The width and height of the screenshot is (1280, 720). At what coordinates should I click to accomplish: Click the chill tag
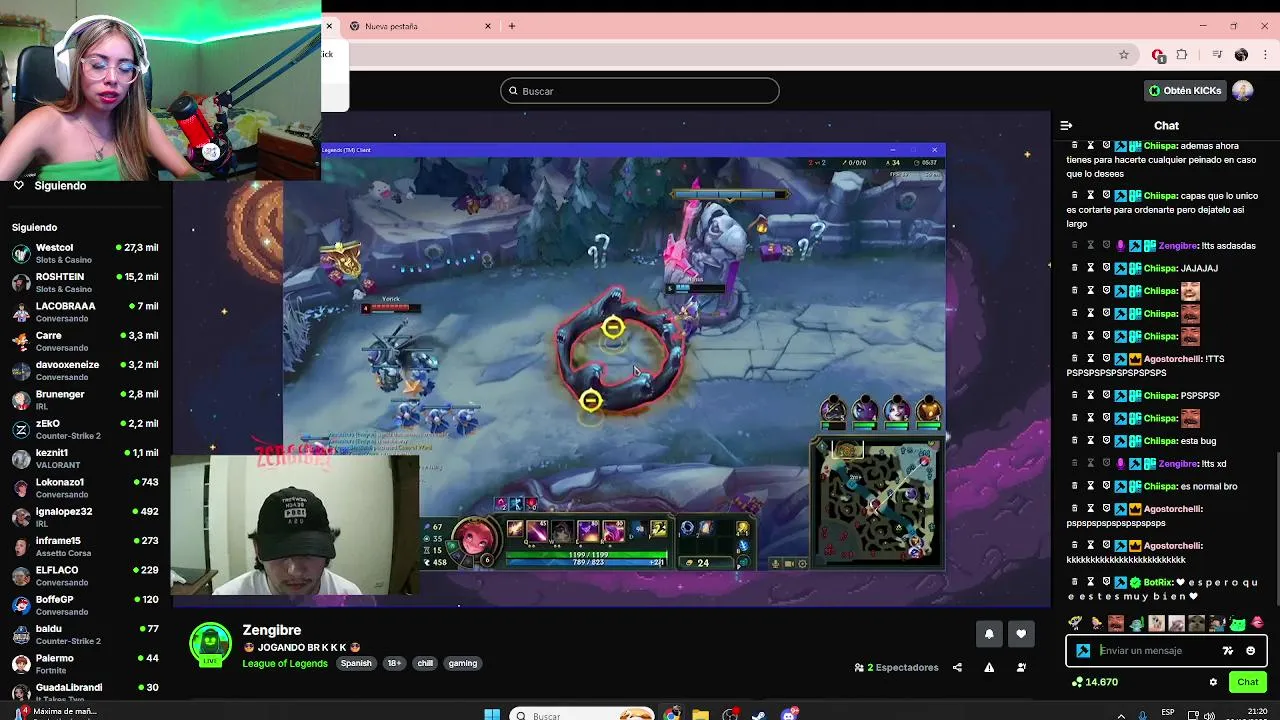pyautogui.click(x=425, y=663)
